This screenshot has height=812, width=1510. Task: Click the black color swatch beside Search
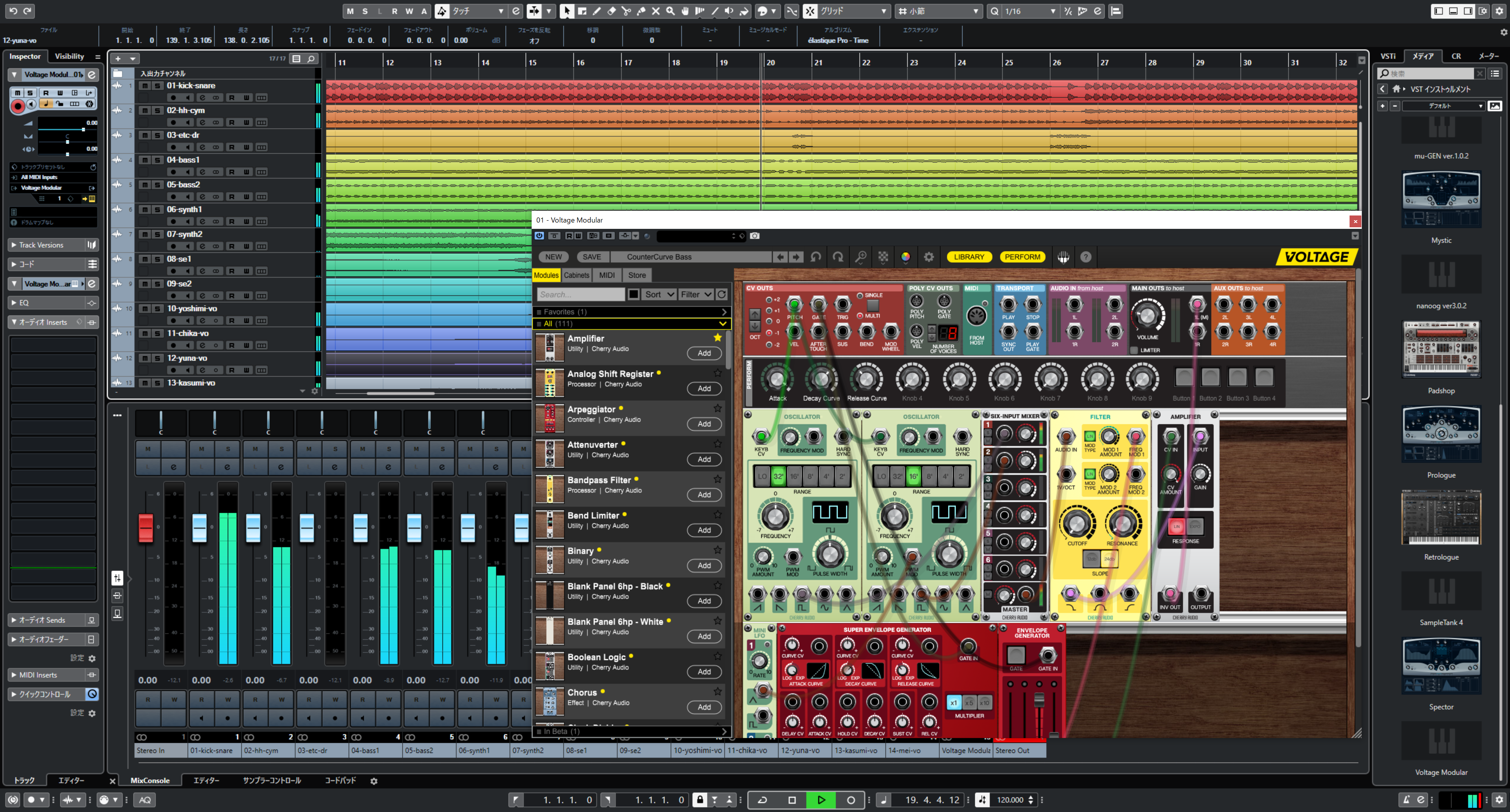pyautogui.click(x=633, y=294)
